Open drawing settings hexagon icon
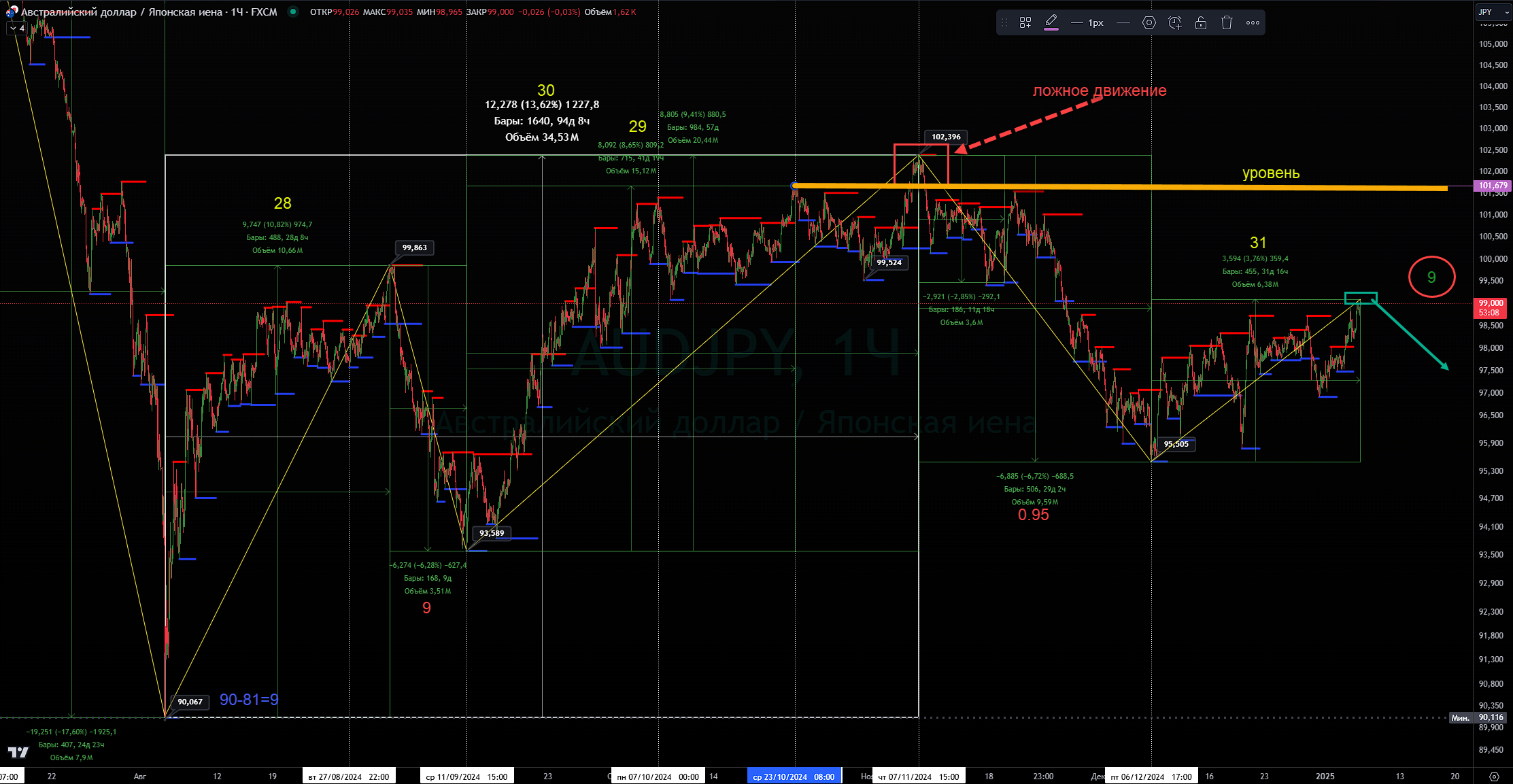 click(1149, 22)
